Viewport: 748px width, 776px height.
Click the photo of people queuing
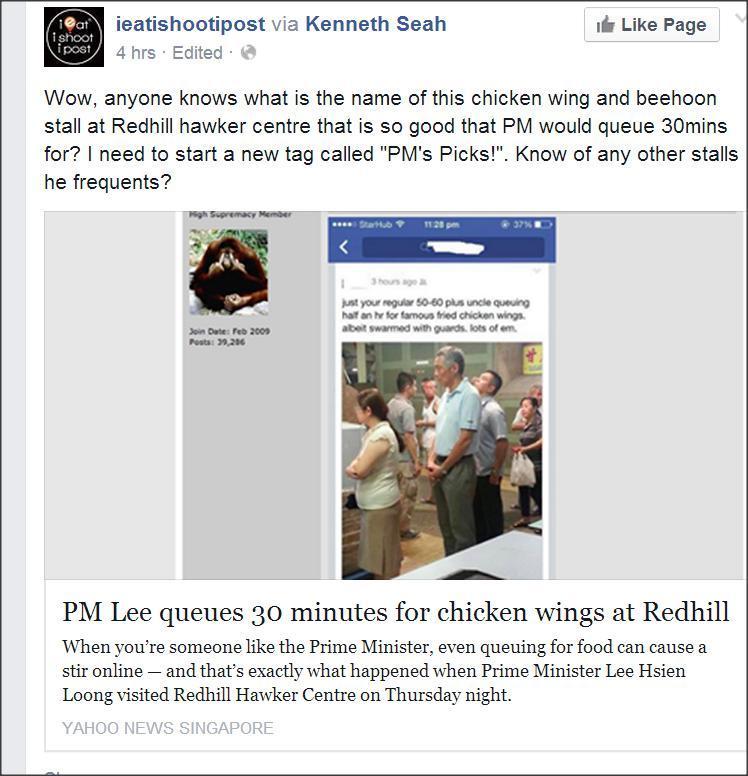point(442,461)
